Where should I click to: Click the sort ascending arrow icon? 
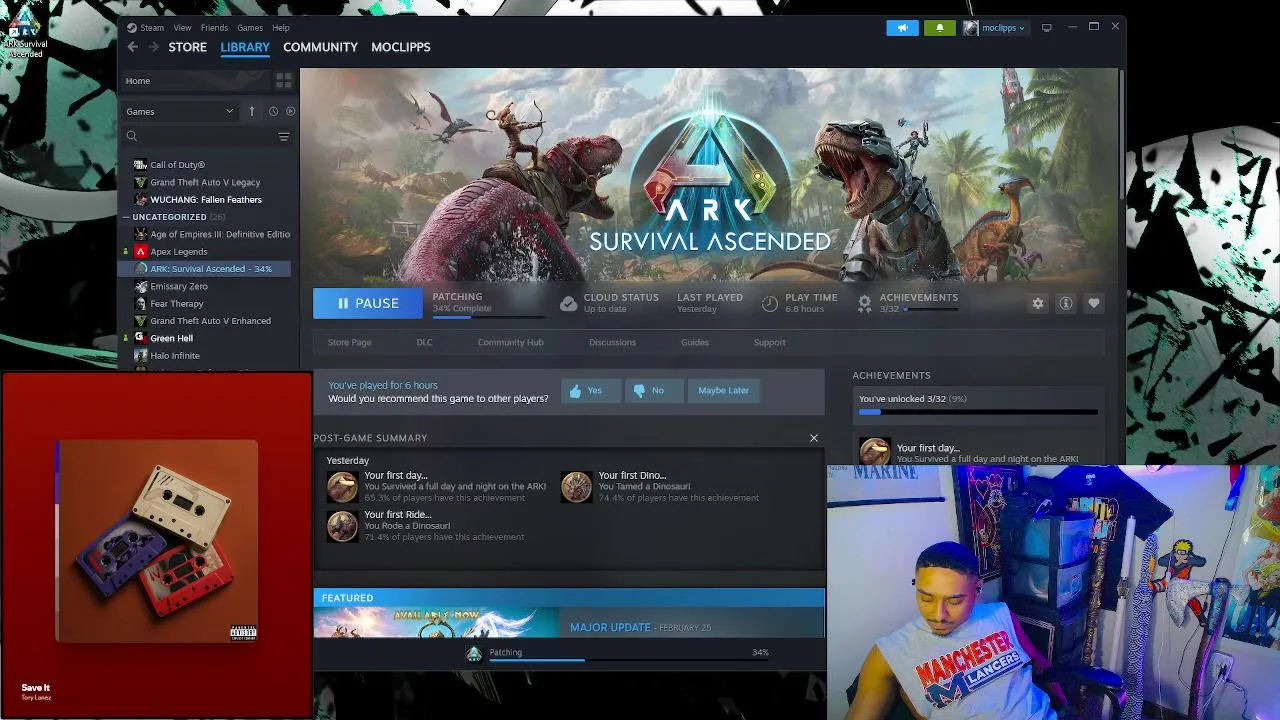click(252, 111)
